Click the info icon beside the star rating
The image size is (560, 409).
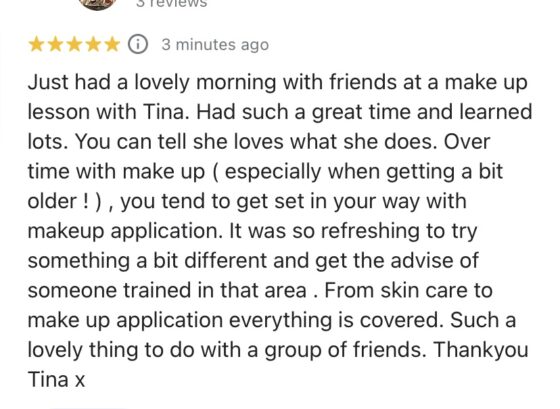[x=138, y=45]
